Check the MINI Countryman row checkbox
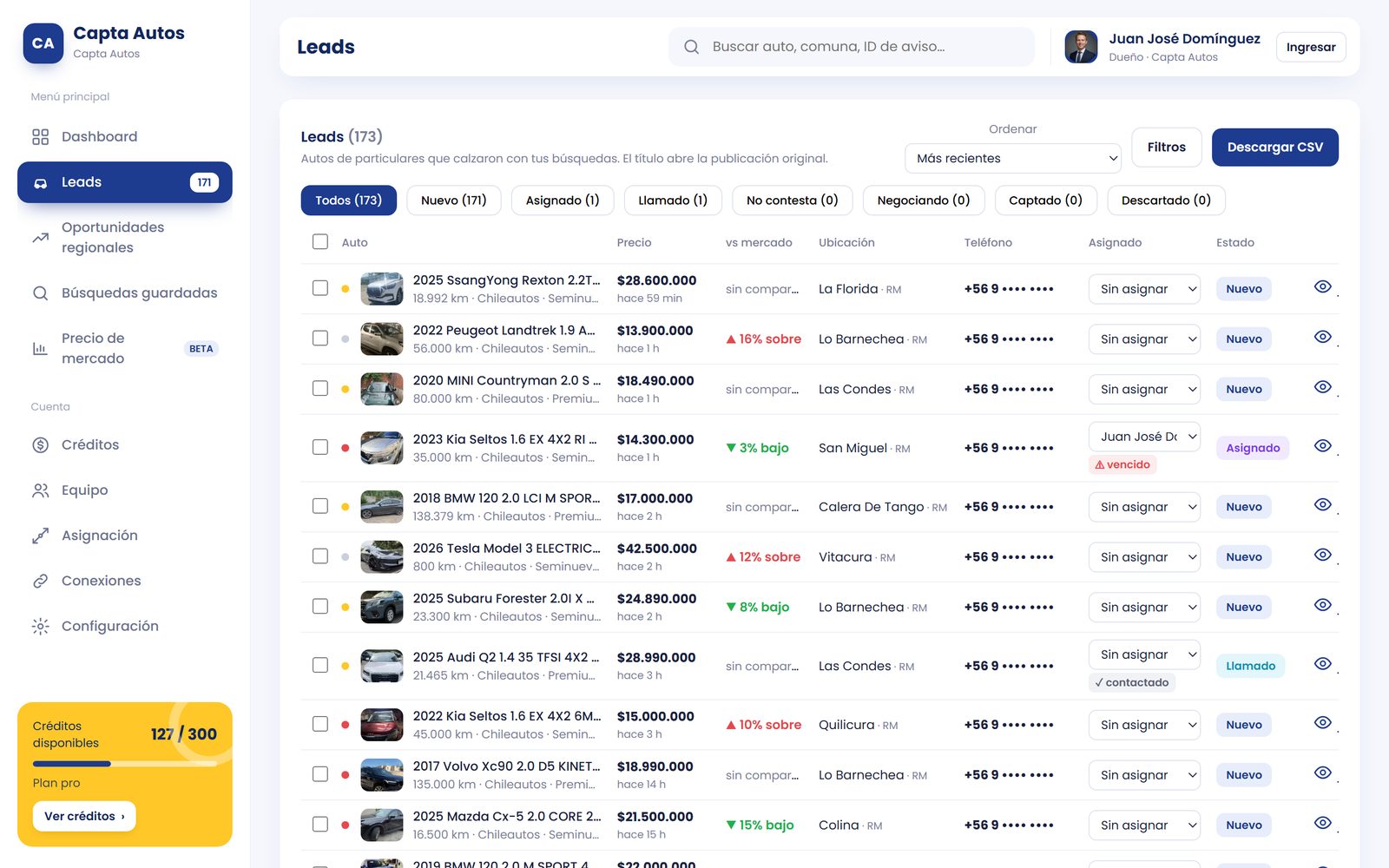The height and width of the screenshot is (868, 1389). [320, 389]
